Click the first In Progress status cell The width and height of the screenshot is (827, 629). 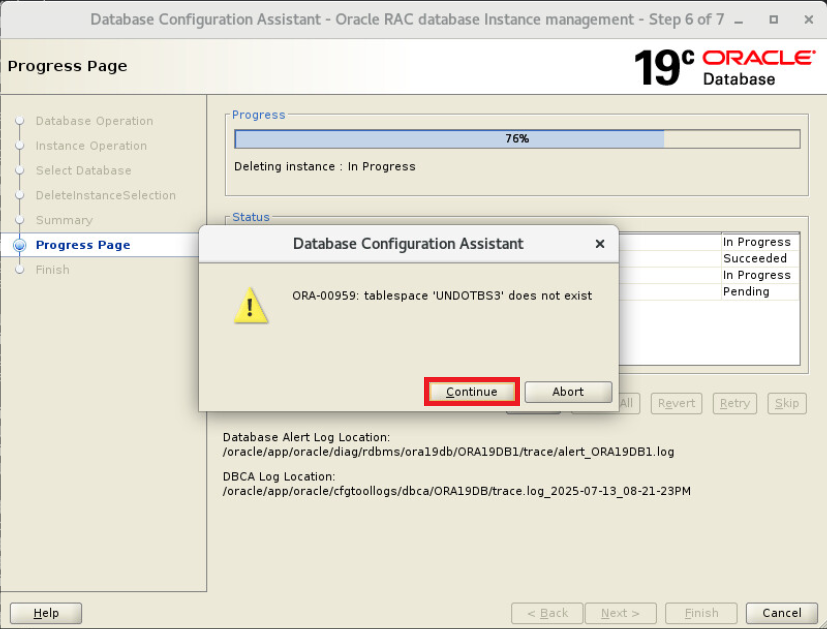[x=759, y=242]
